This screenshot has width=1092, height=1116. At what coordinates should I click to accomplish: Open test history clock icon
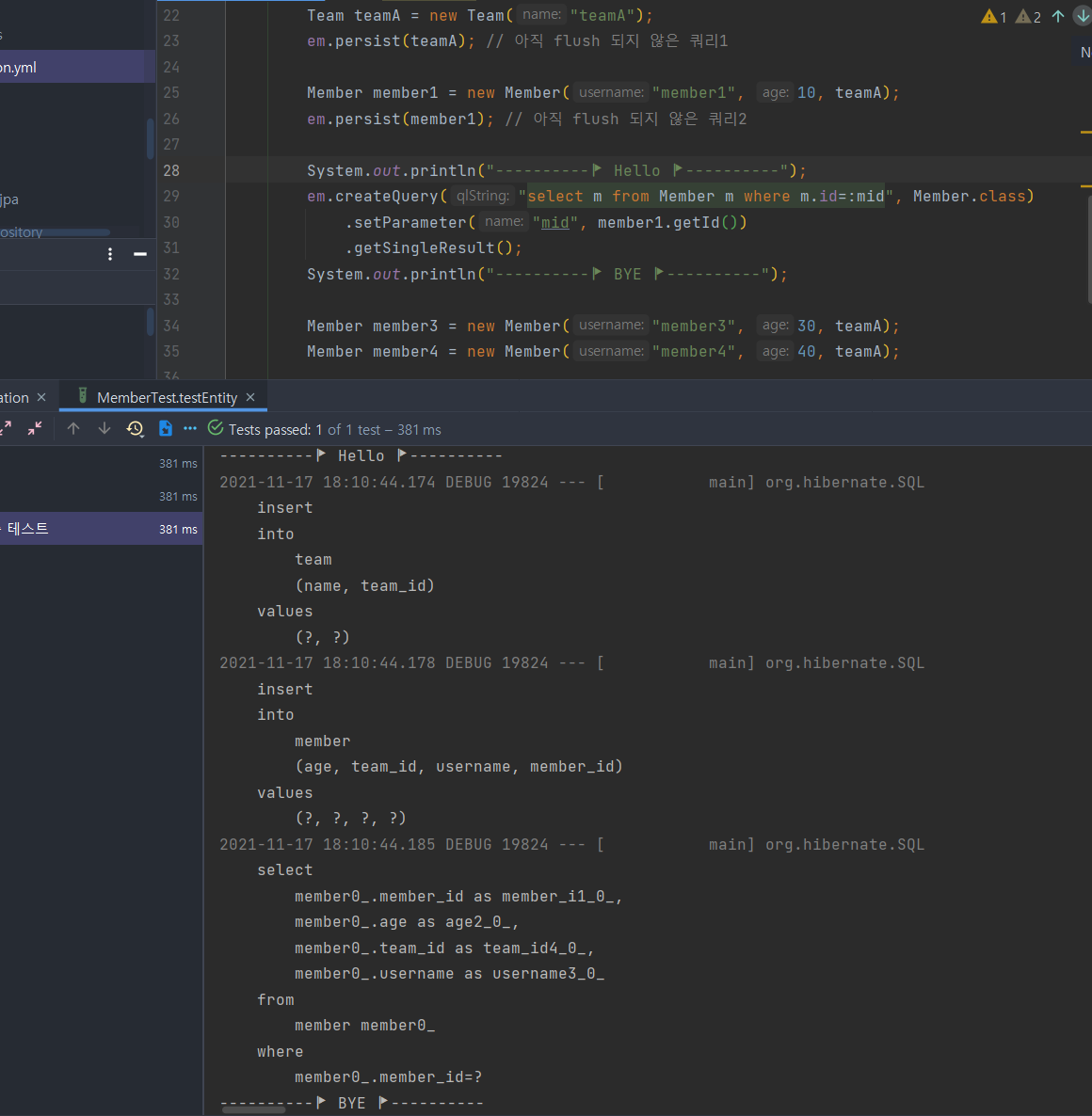pyautogui.click(x=136, y=428)
